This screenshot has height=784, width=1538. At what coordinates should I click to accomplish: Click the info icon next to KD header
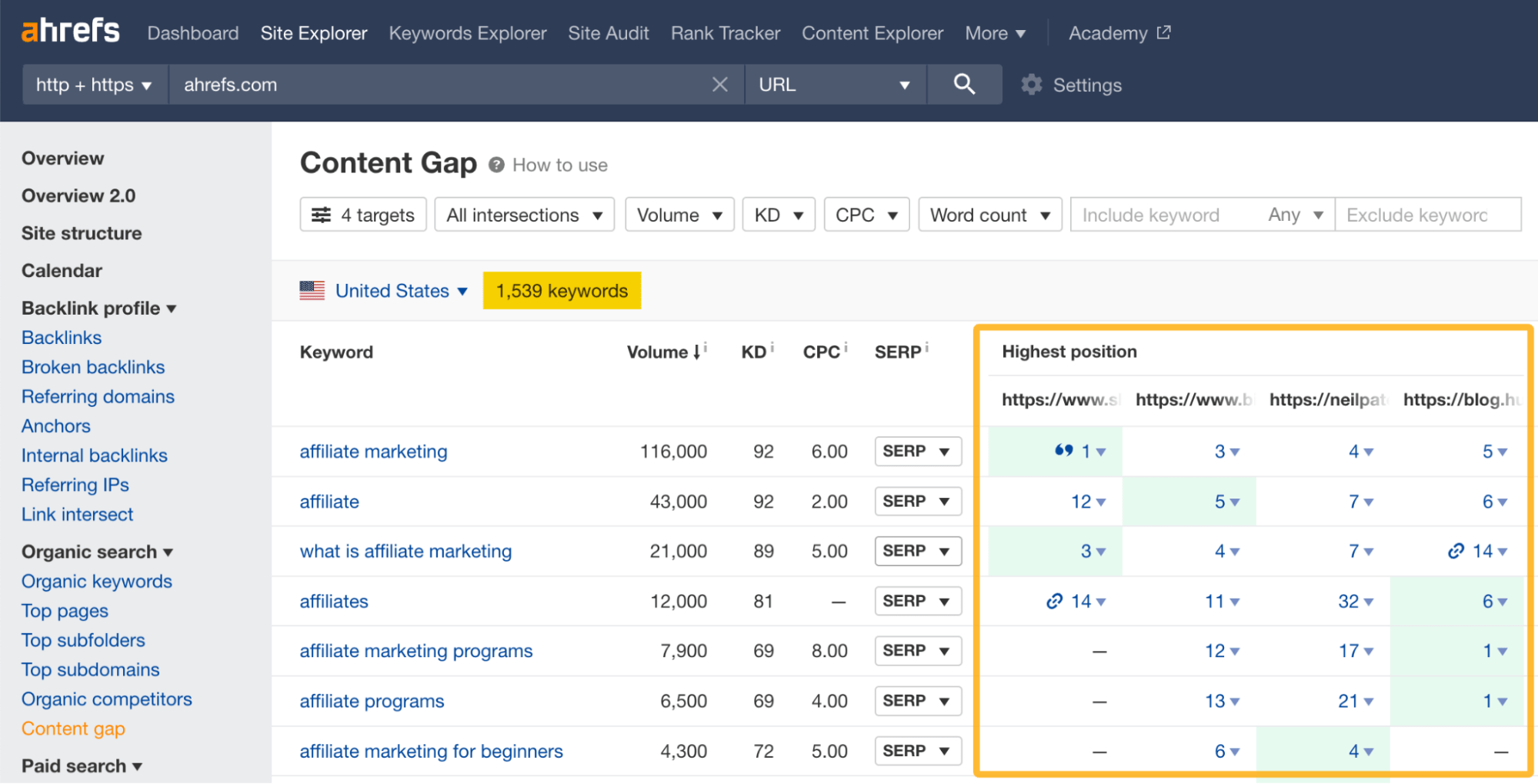[x=771, y=346]
